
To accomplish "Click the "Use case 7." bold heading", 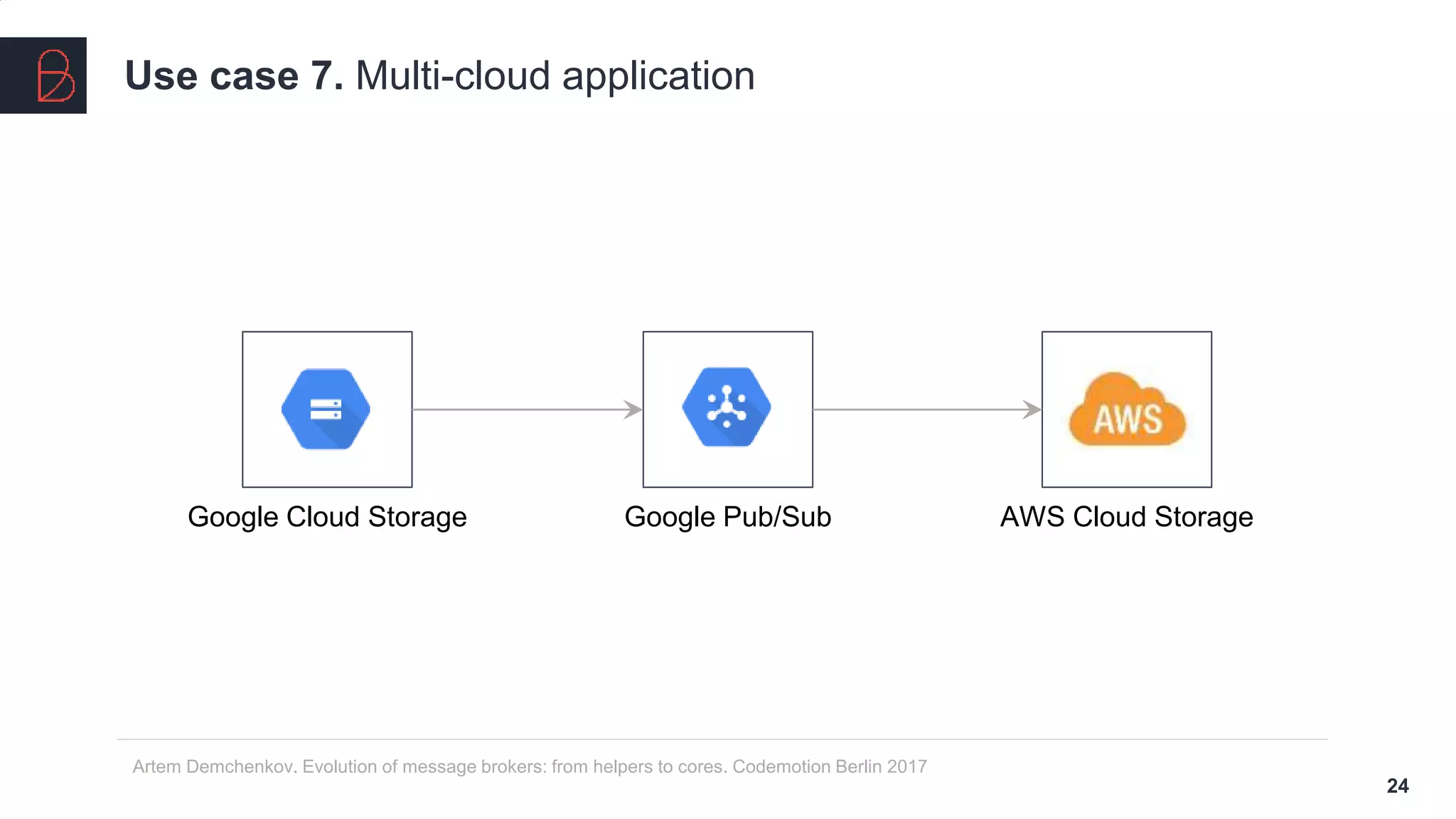I will pos(235,75).
